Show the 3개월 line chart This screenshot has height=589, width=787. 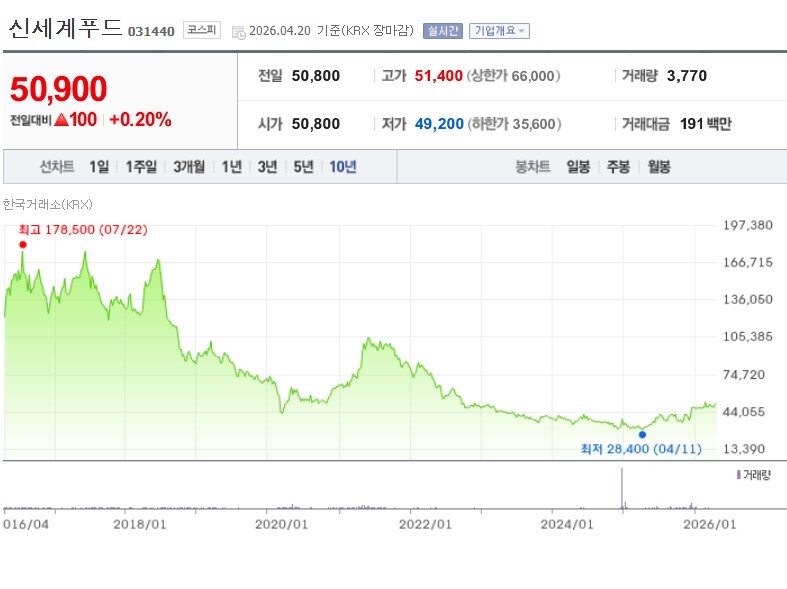point(188,167)
